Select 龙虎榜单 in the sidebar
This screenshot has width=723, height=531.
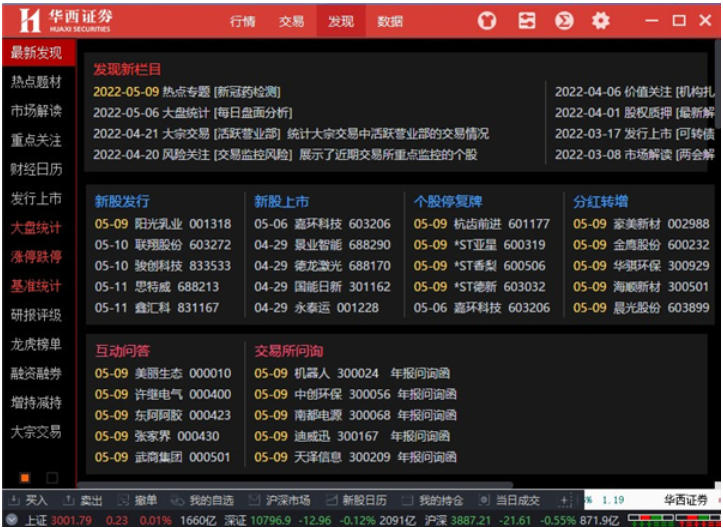click(x=36, y=344)
